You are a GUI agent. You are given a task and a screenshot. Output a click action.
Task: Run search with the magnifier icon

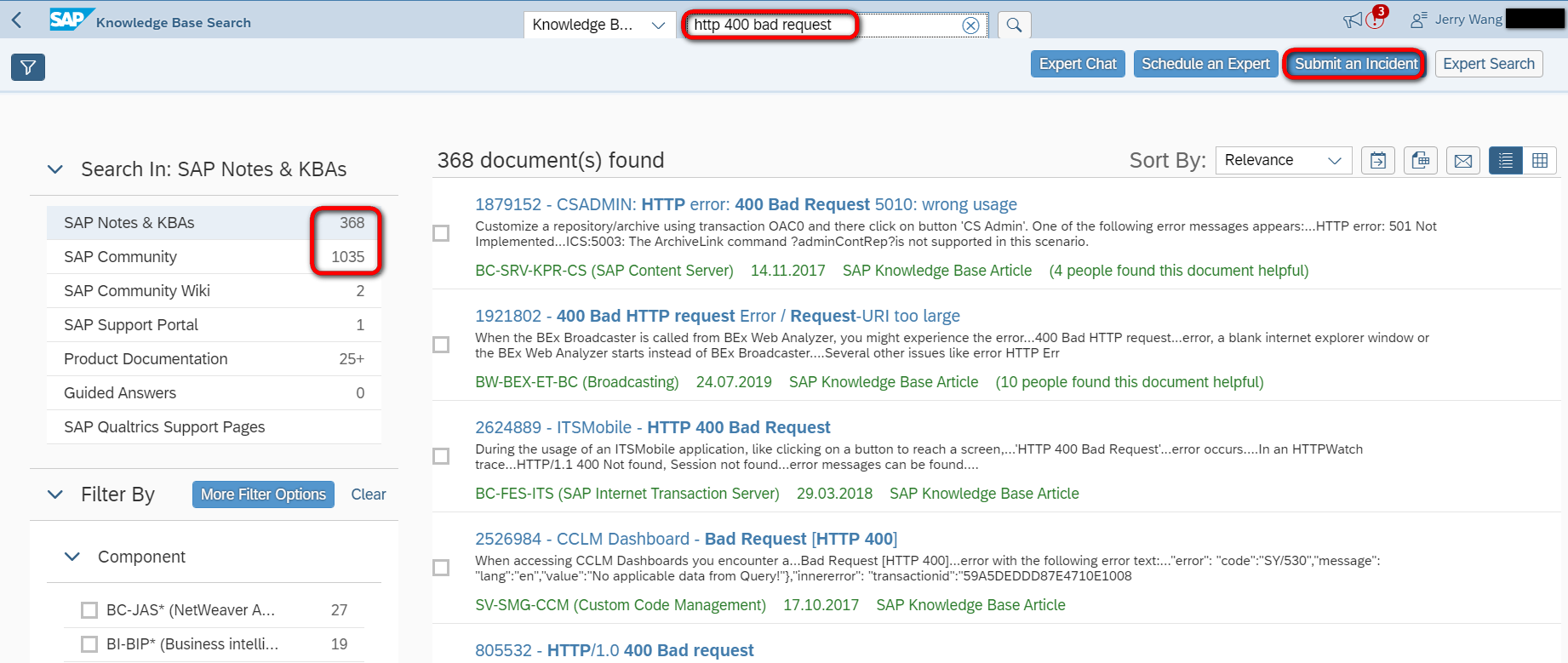1014,25
